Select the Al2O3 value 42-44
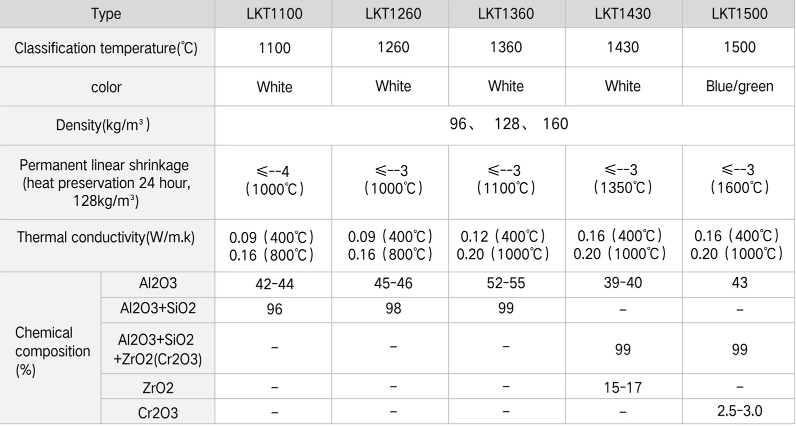796x426 pixels. coord(273,284)
